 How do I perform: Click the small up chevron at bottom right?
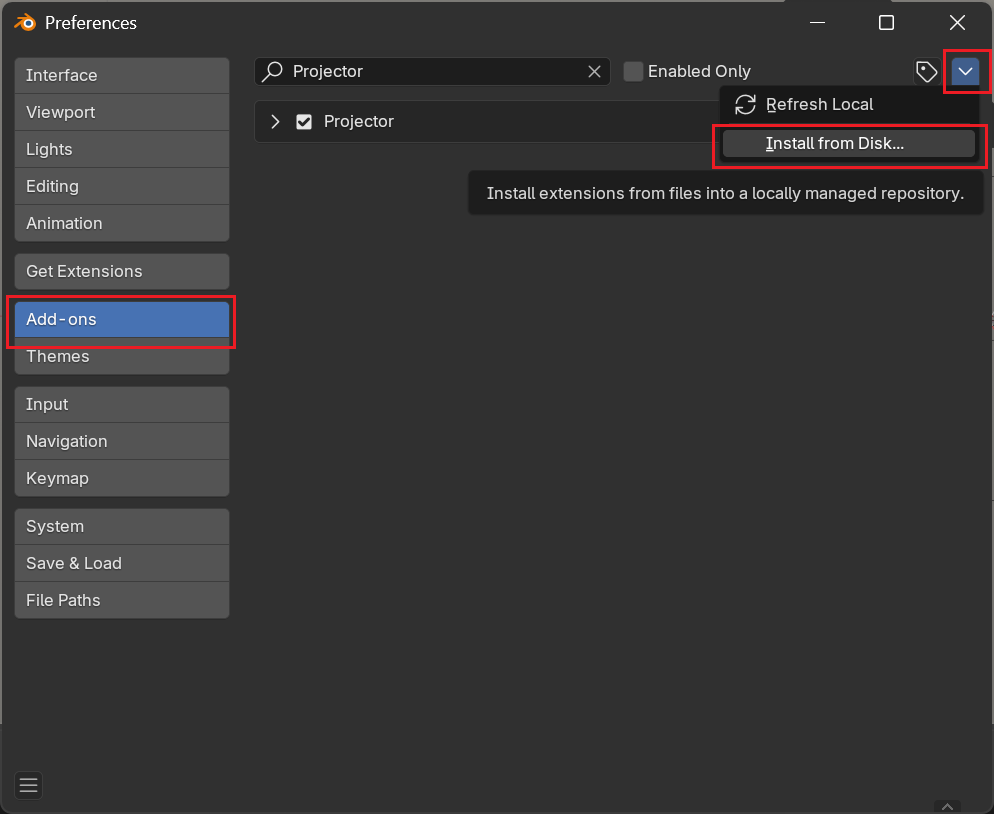(948, 806)
